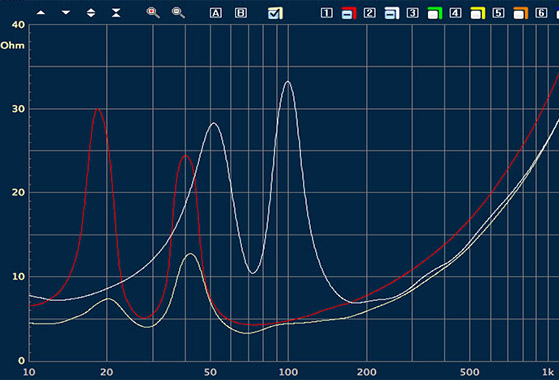Click the 100 frequency axis label
This screenshot has height=380, width=559.
[x=288, y=373]
